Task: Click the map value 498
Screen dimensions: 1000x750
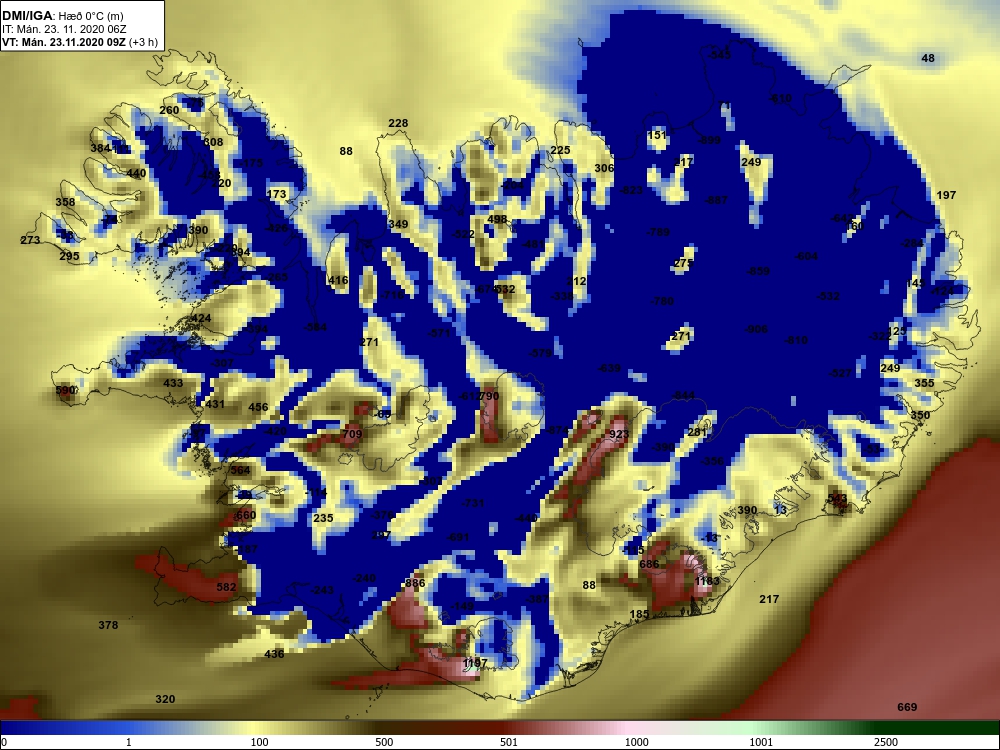Action: pyautogui.click(x=497, y=219)
